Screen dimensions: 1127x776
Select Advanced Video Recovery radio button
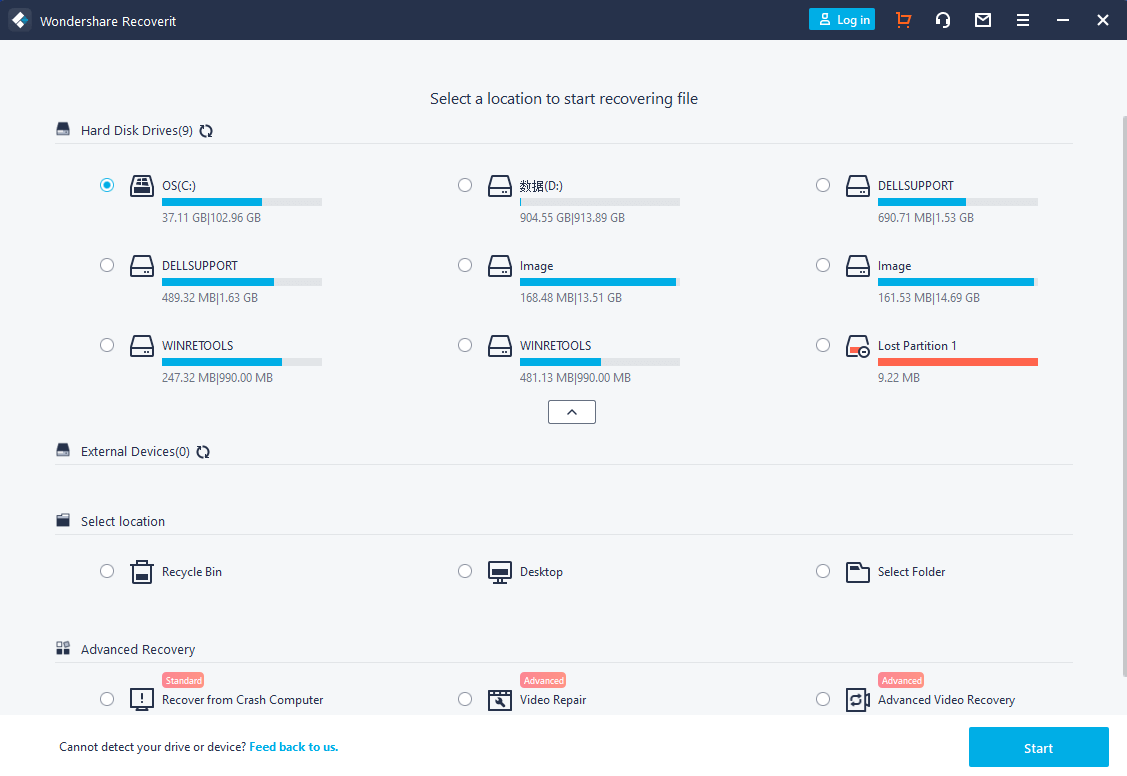tap(823, 699)
